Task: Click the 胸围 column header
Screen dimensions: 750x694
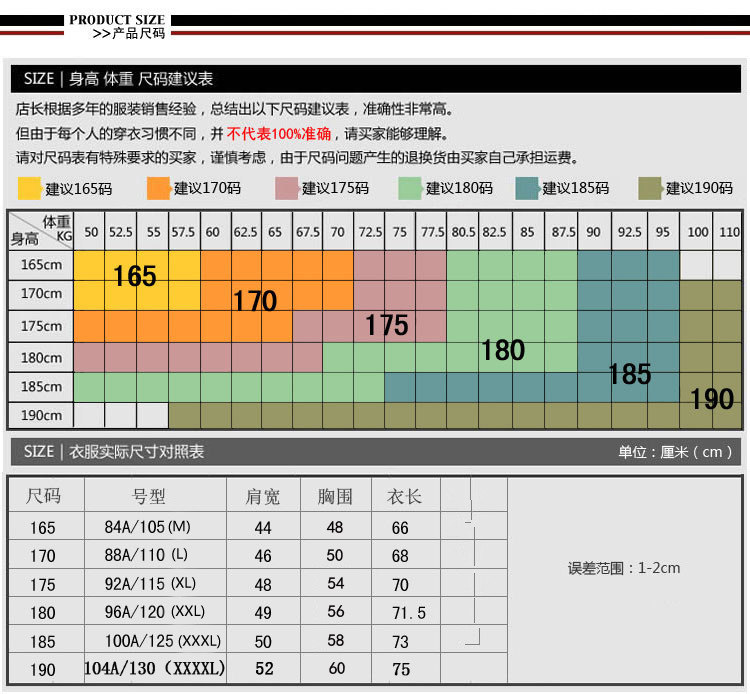Action: coord(335,496)
